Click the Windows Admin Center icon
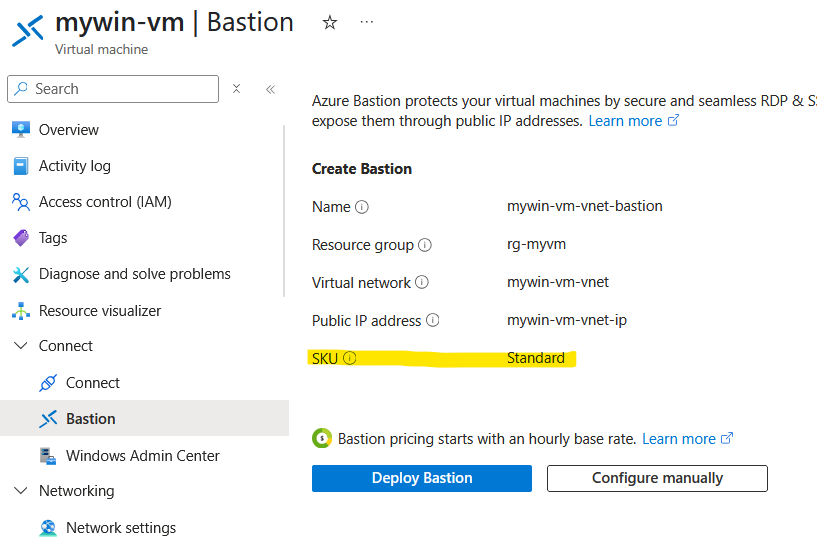This screenshot has height=542, width=817. pyautogui.click(x=48, y=456)
